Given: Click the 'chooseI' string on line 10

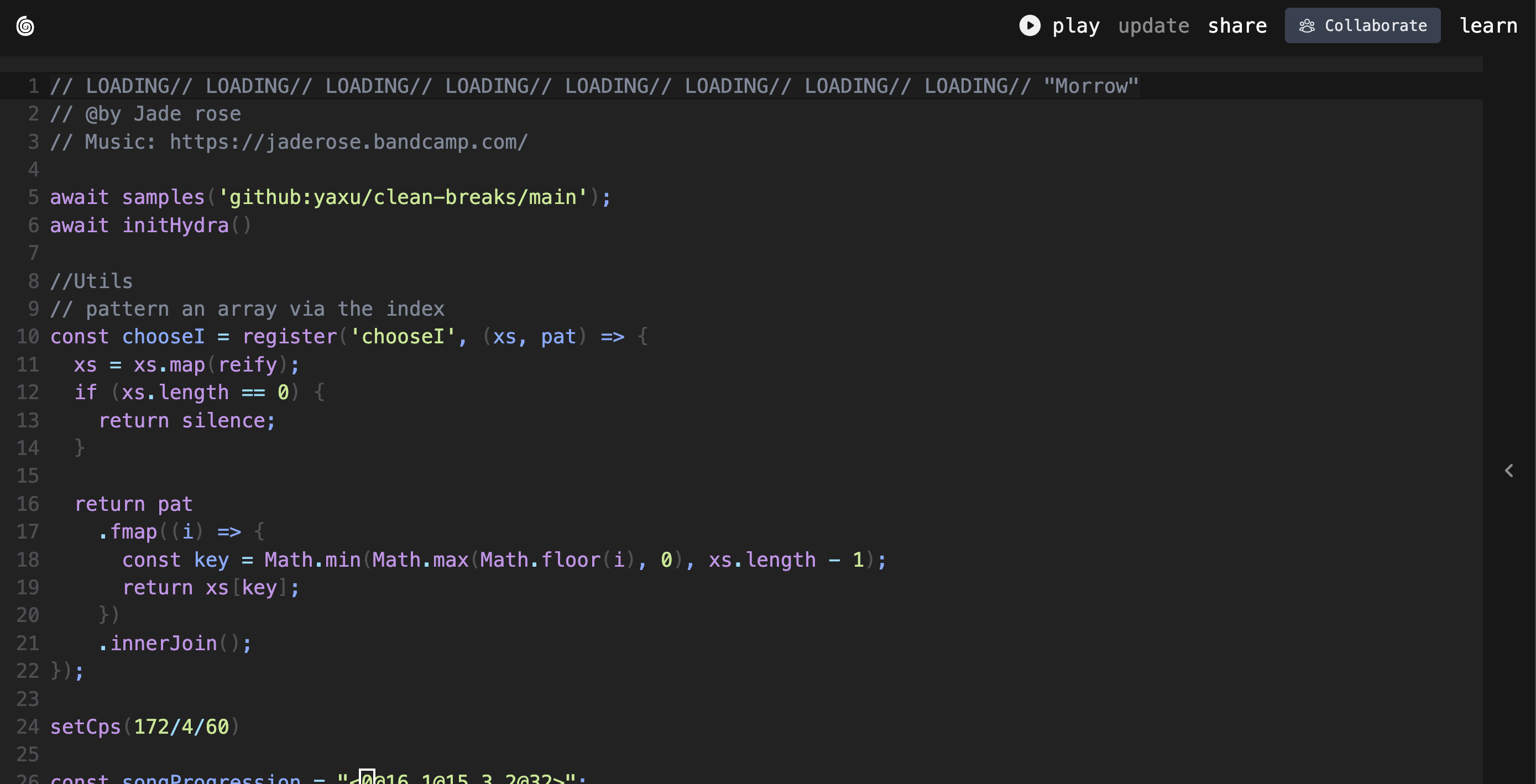Looking at the screenshot, I should pos(403,337).
